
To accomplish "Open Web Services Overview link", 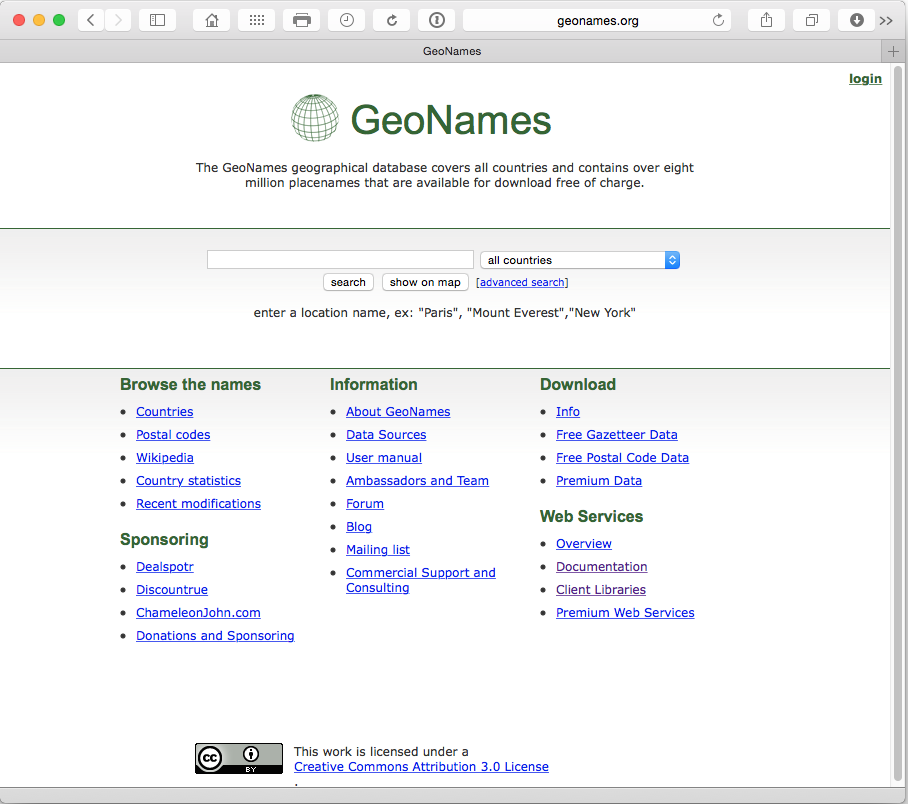I will coord(584,544).
